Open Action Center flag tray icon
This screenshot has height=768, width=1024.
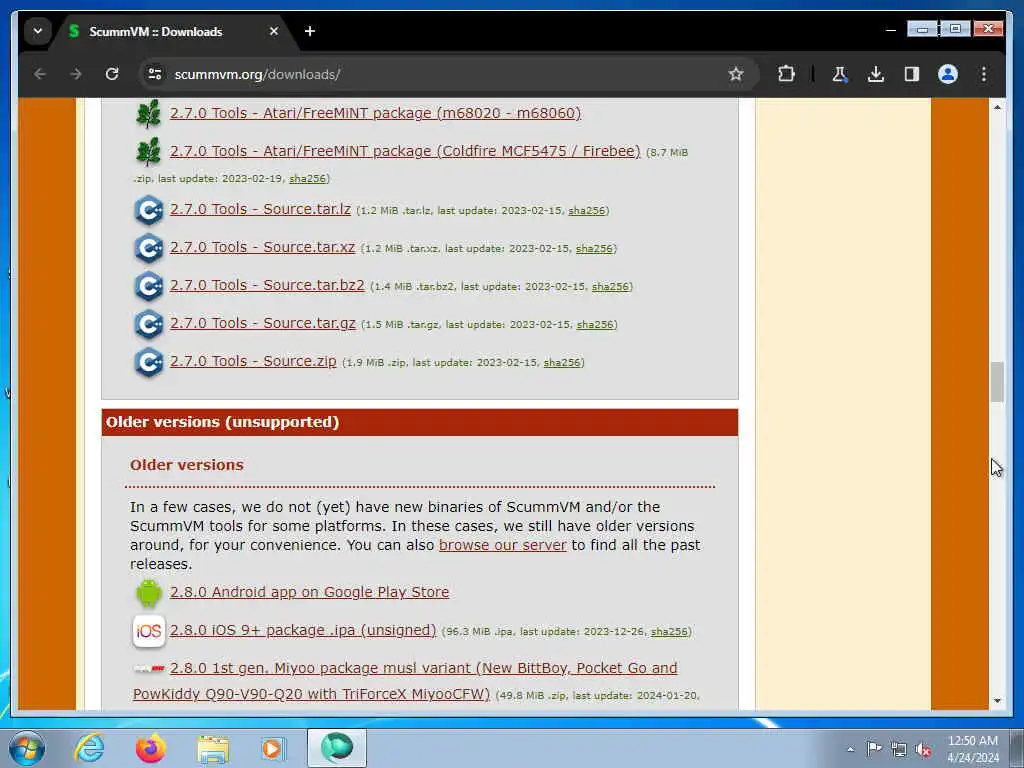(874, 749)
